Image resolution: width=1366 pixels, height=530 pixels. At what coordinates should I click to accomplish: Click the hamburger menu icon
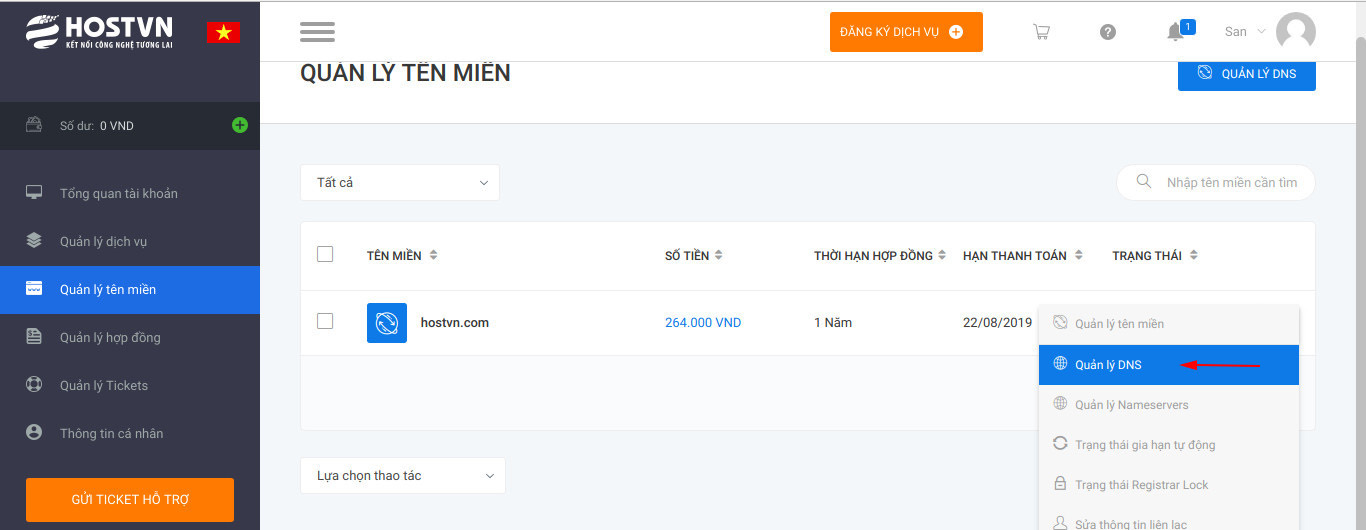click(317, 32)
